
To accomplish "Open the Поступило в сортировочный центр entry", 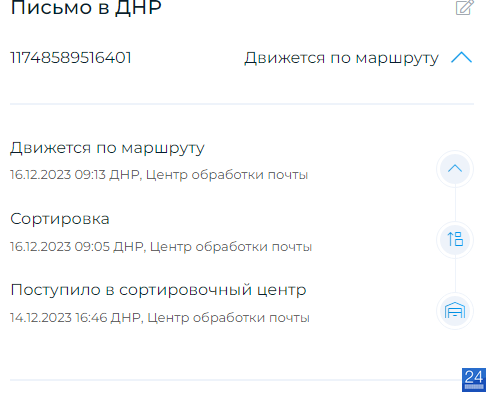I will pyautogui.click(x=158, y=290).
